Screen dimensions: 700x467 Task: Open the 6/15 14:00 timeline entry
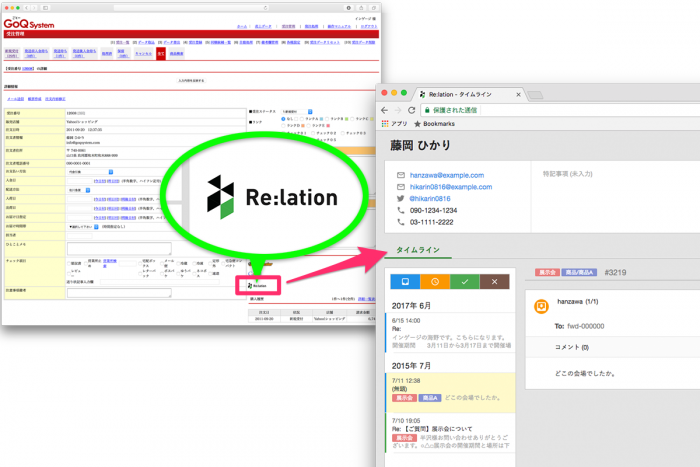point(450,333)
